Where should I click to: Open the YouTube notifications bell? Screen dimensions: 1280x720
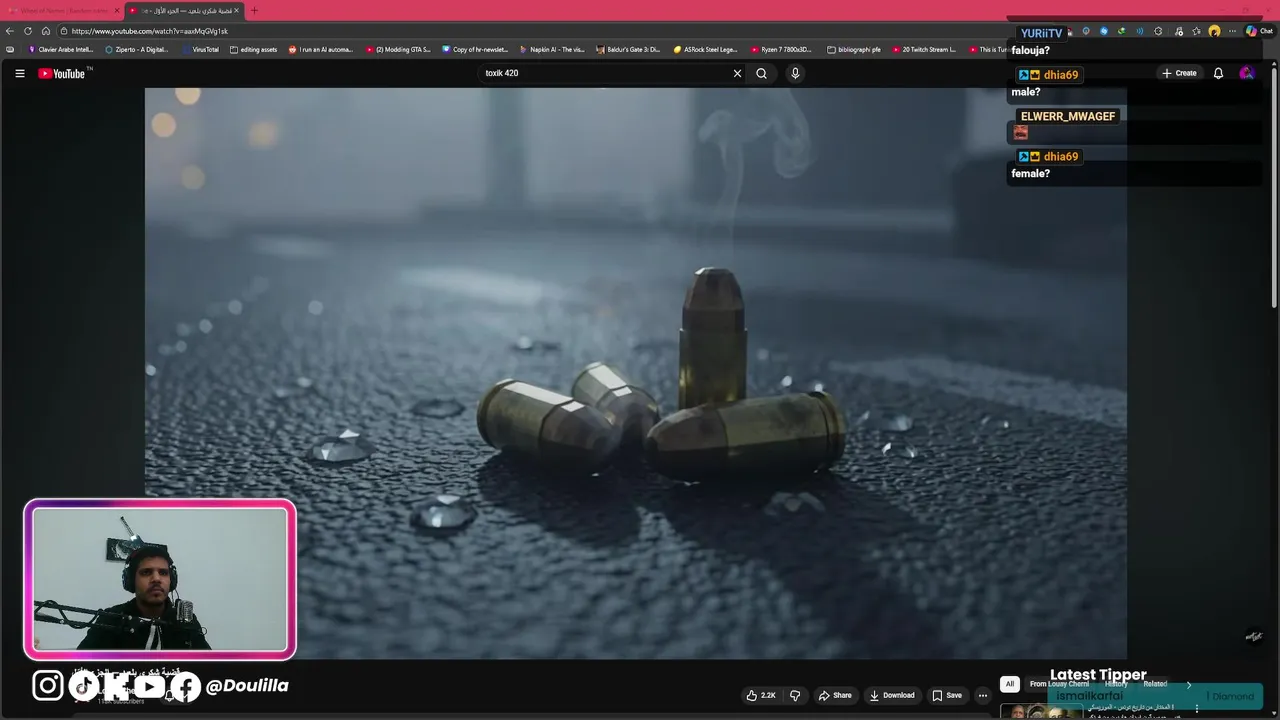(1218, 73)
